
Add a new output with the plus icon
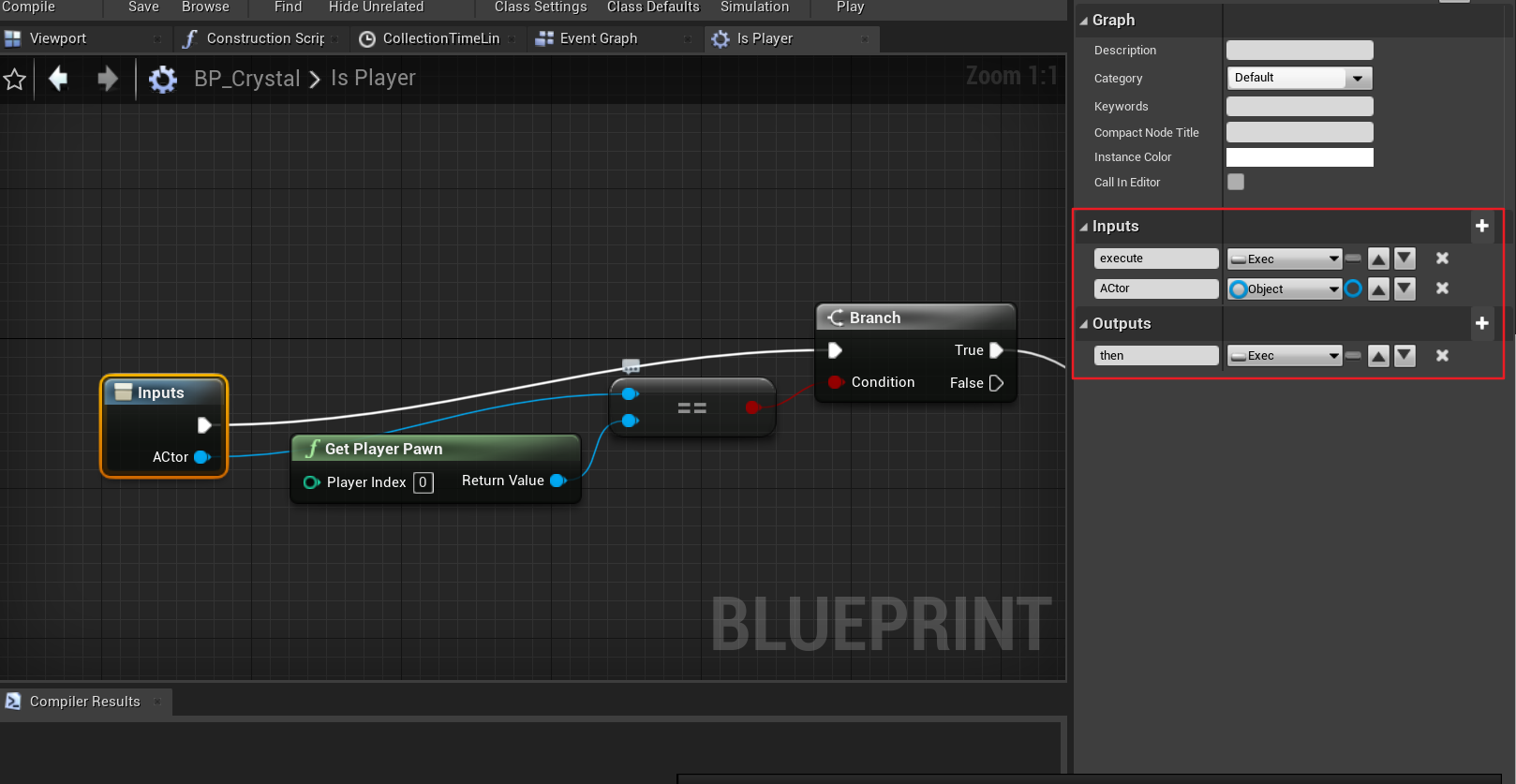1482,323
